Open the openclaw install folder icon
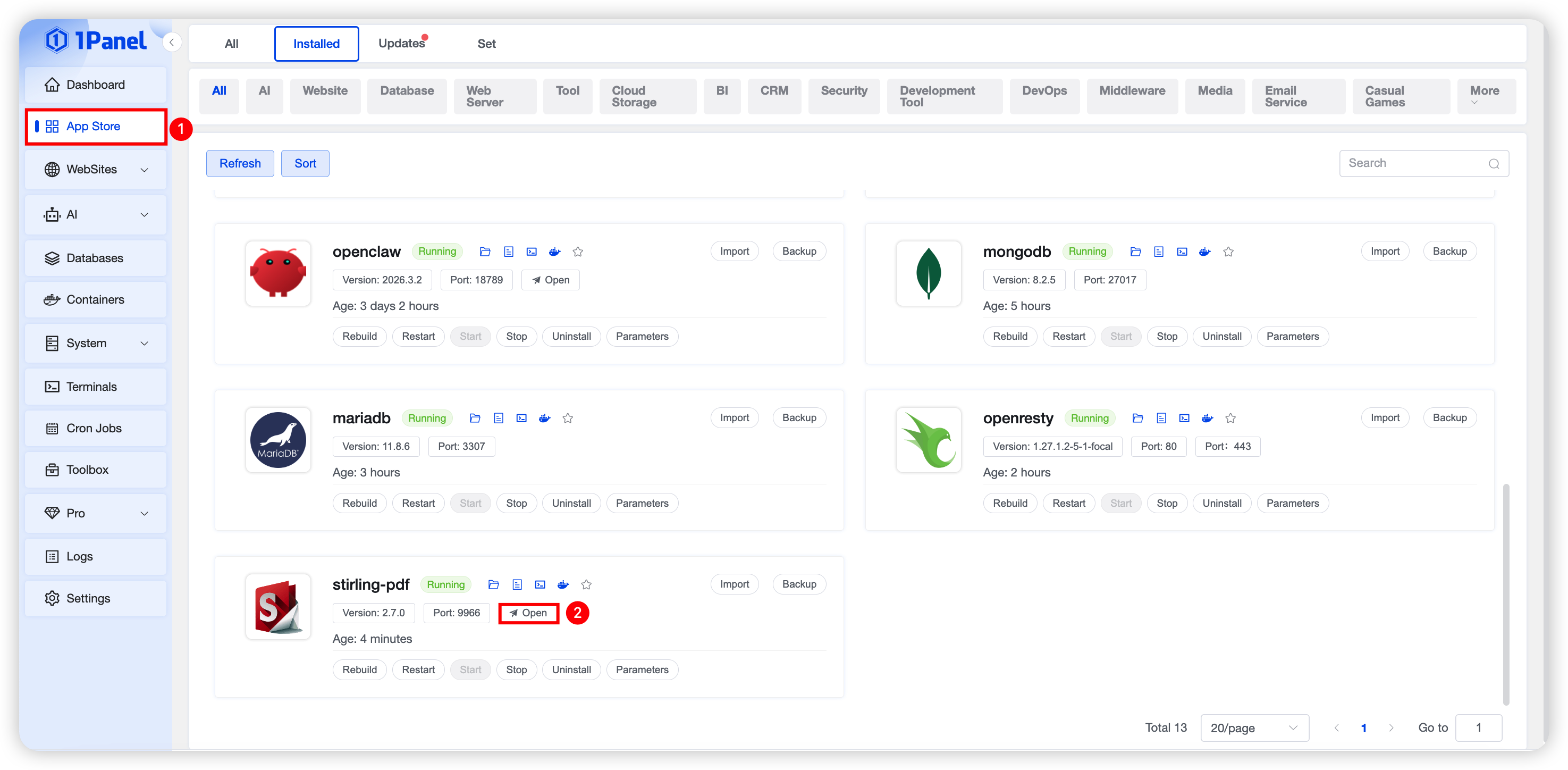Image resolution: width=1568 pixels, height=770 pixels. tap(485, 252)
